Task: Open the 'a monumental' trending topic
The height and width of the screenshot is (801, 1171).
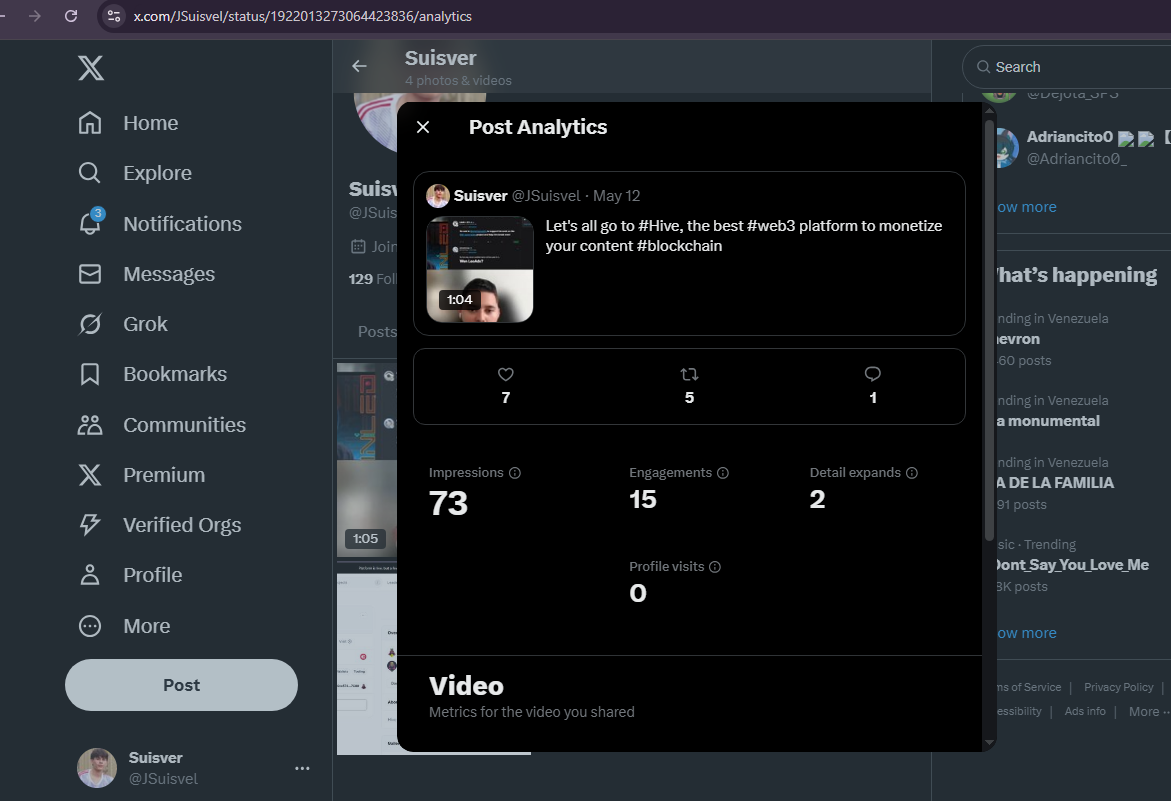Action: pos(1048,421)
